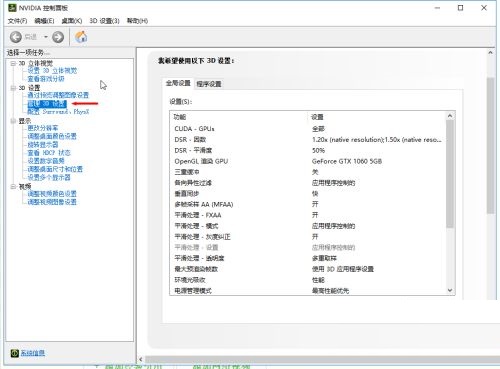Open the 编辑(E) menu
The width and height of the screenshot is (500, 369).
pos(44,21)
